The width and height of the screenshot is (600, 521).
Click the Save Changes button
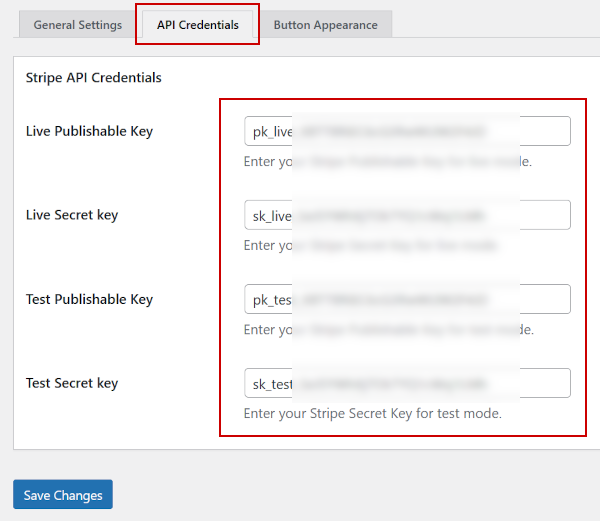click(63, 495)
